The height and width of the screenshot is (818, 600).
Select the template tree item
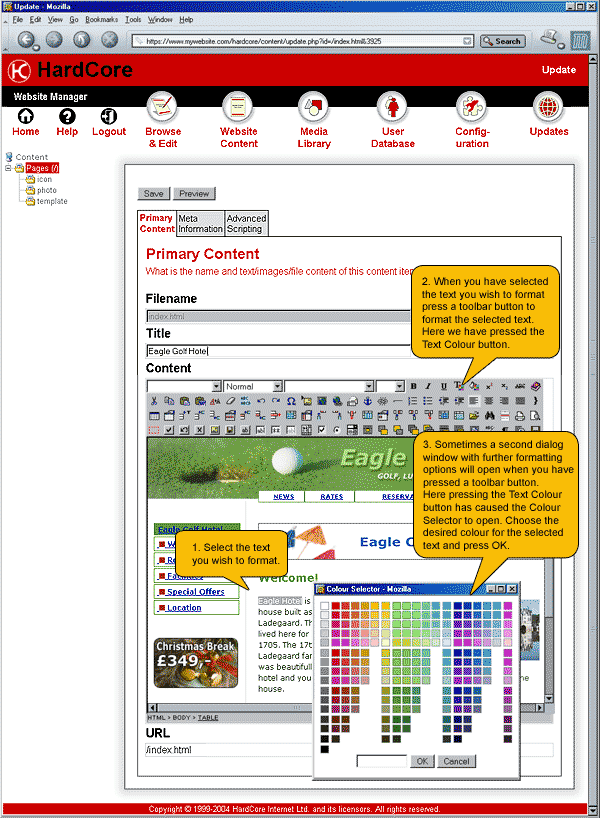pos(52,201)
